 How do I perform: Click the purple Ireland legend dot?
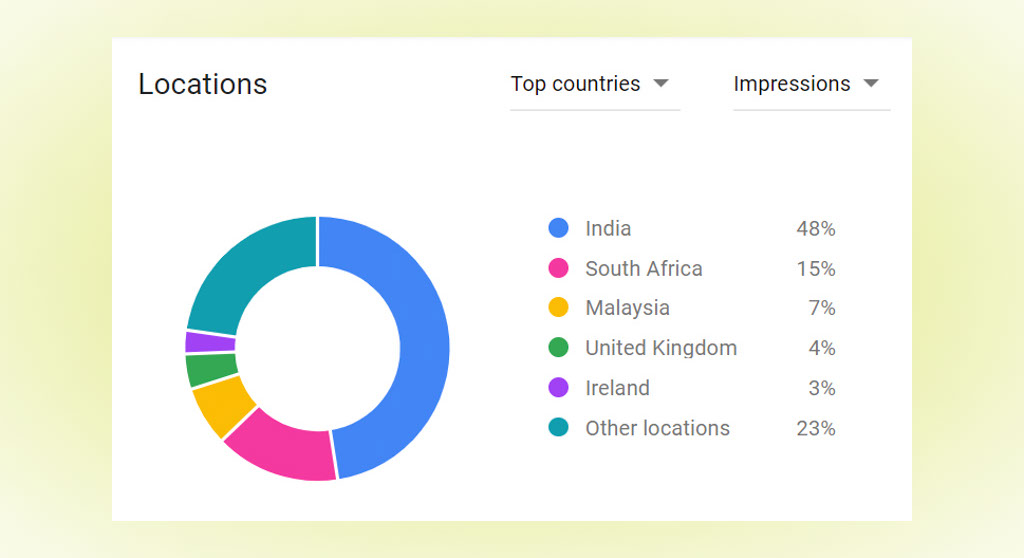tap(558, 387)
